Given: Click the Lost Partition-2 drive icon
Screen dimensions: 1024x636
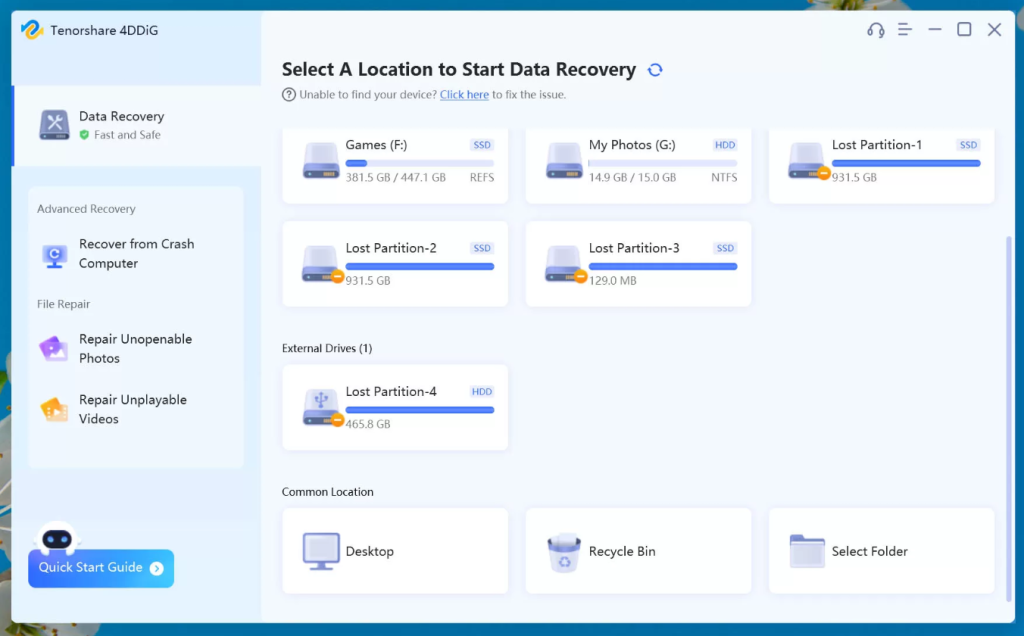Looking at the screenshot, I should (x=322, y=264).
